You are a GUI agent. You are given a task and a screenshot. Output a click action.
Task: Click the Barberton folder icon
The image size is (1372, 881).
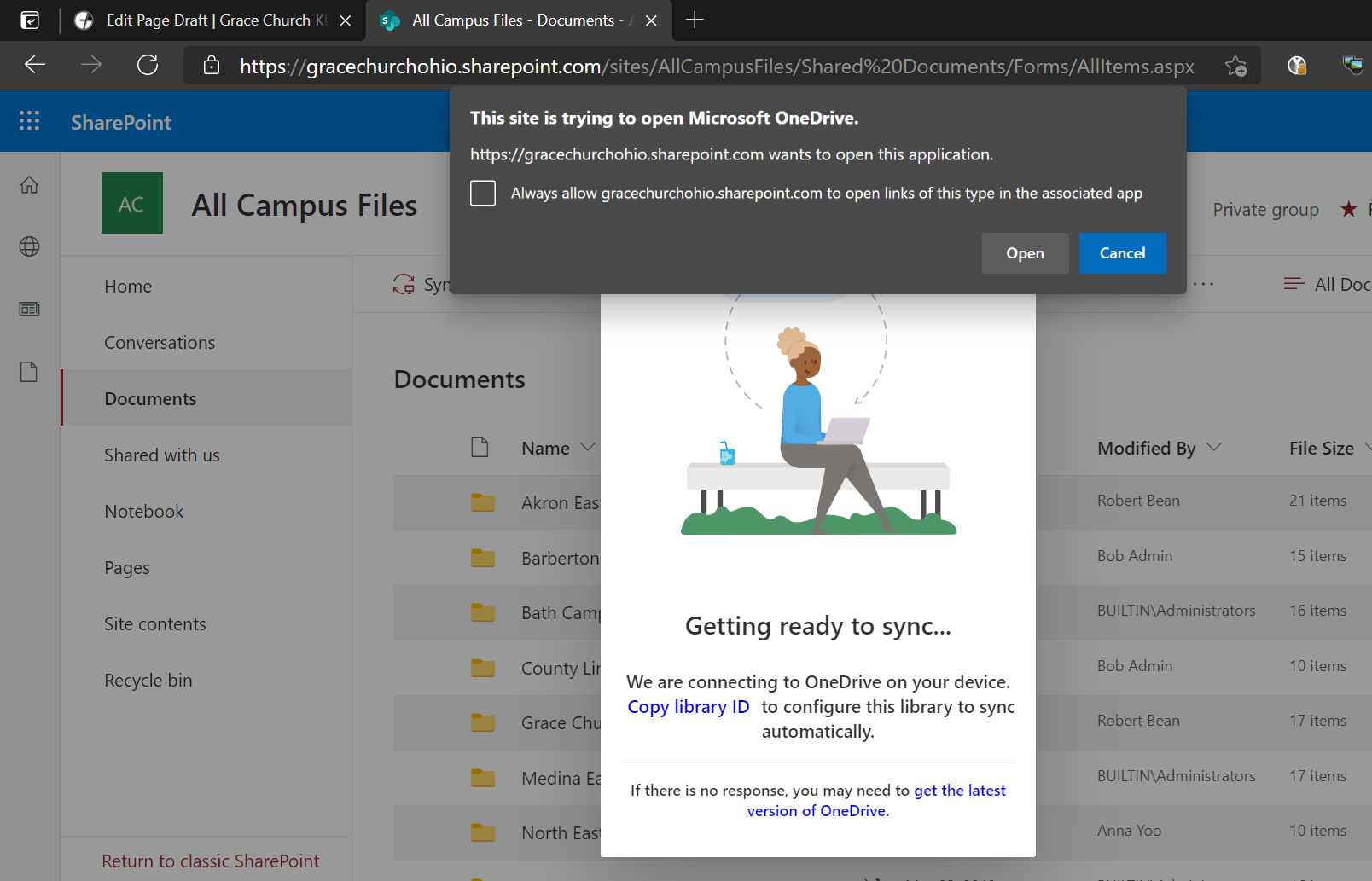483,558
